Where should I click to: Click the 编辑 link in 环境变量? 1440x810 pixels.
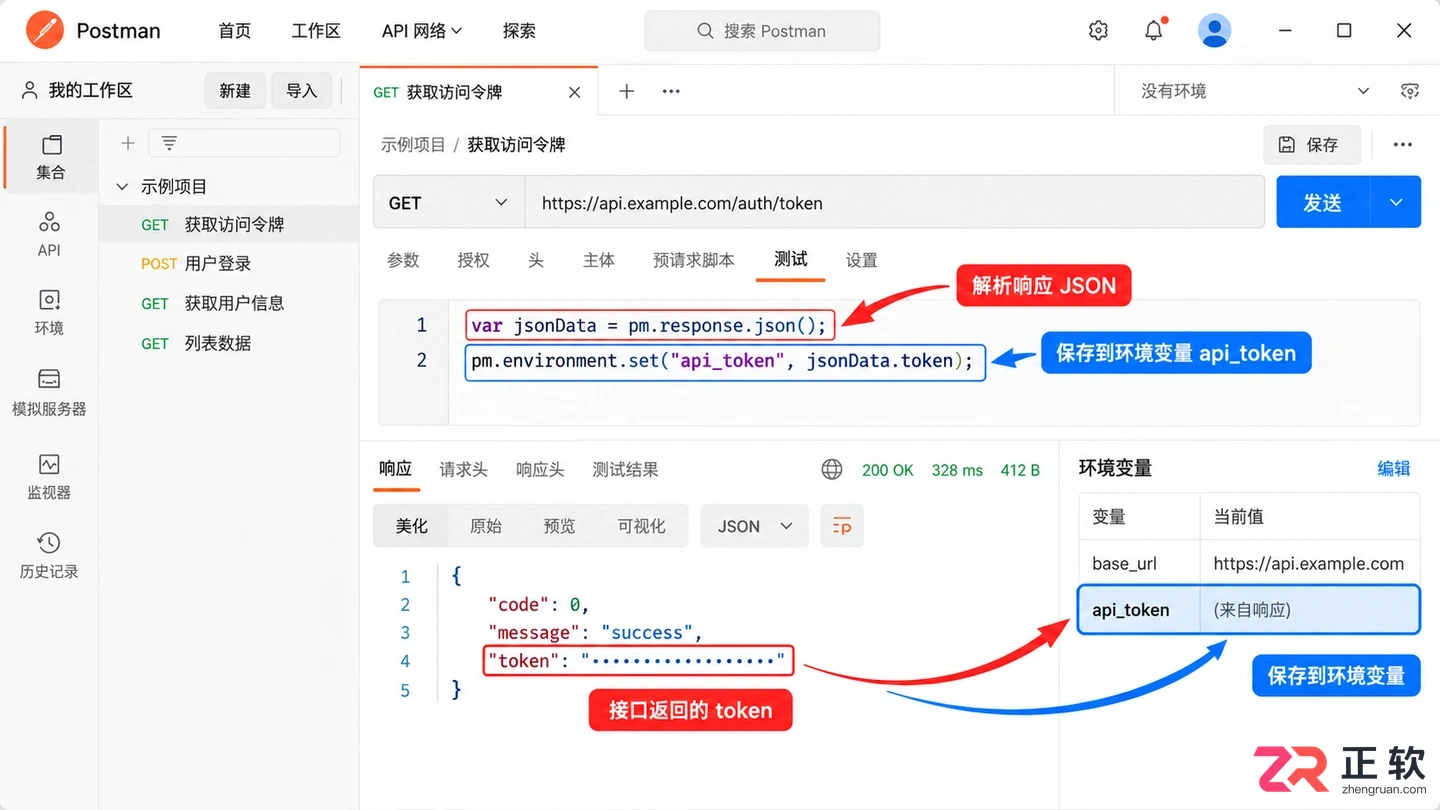pos(1394,468)
